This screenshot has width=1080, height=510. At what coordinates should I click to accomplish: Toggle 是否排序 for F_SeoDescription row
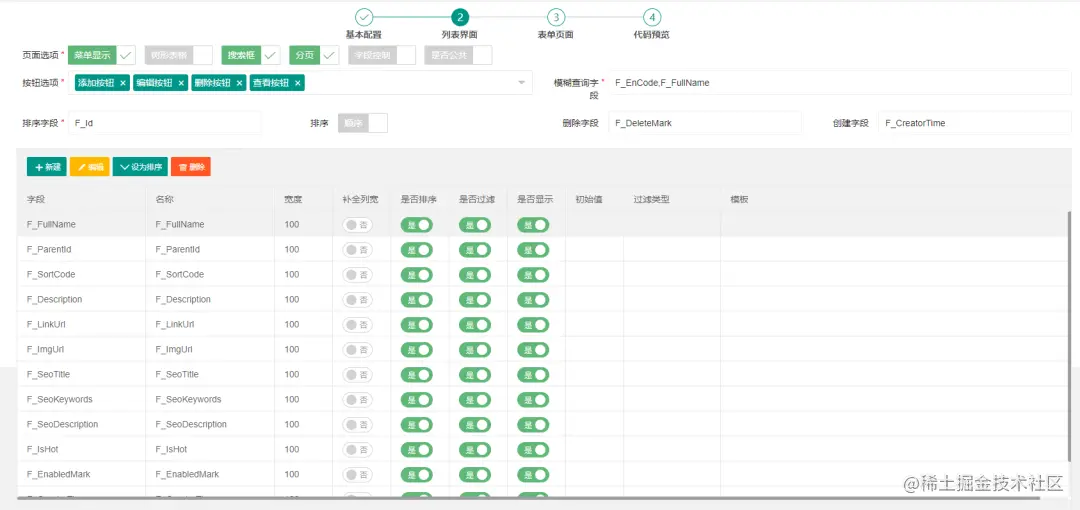pos(417,424)
